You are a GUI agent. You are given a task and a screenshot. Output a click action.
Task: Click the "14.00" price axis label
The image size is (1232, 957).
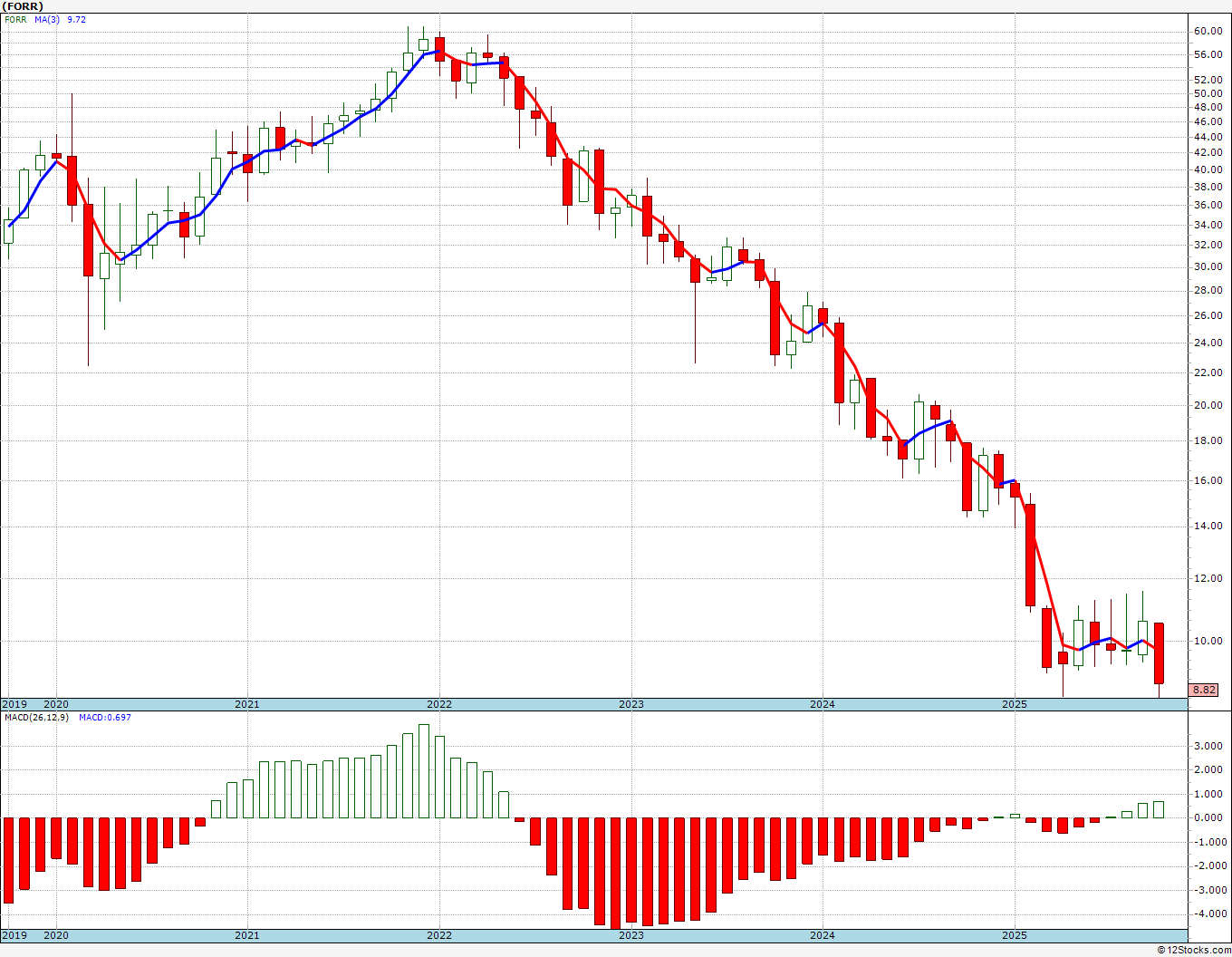point(1208,527)
